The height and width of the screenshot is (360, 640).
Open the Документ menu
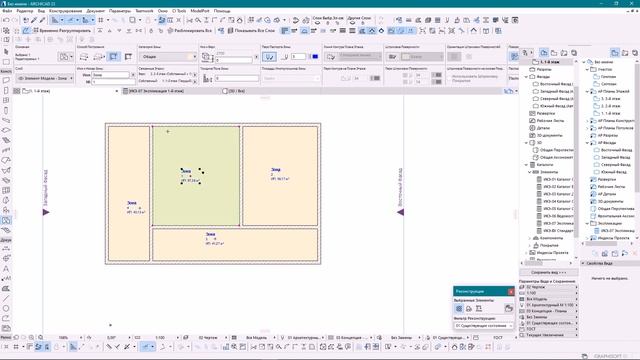tap(96, 11)
